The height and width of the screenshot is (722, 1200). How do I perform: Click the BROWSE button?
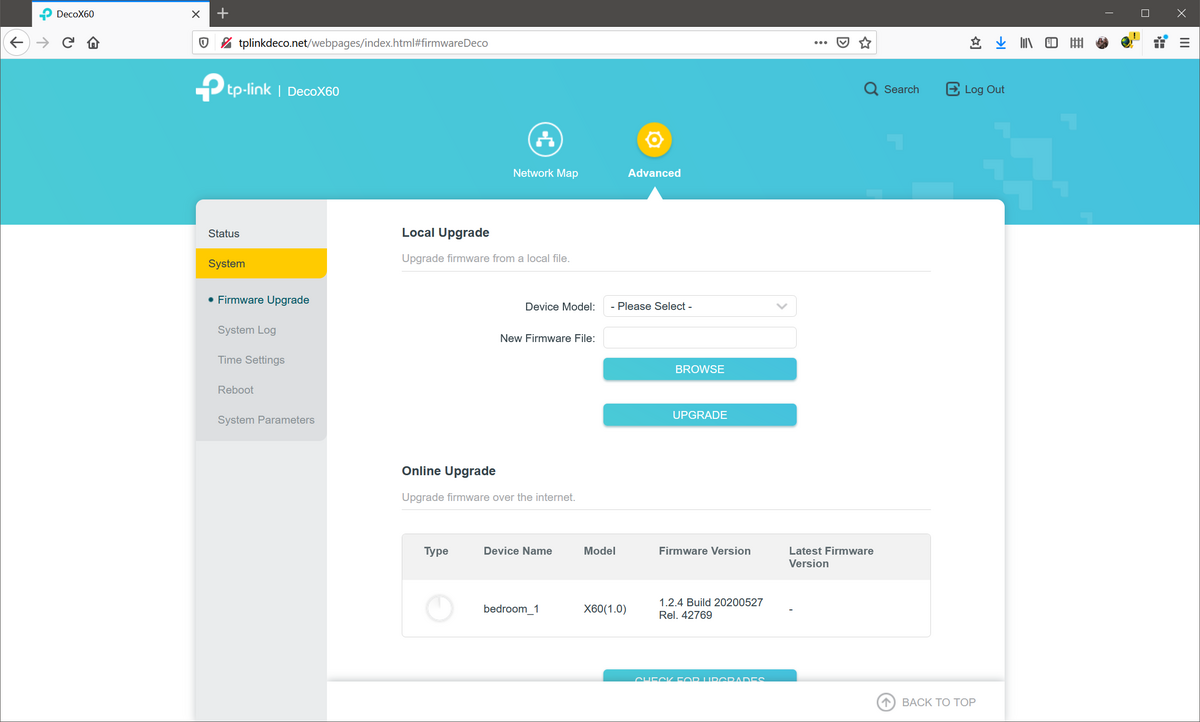click(700, 369)
